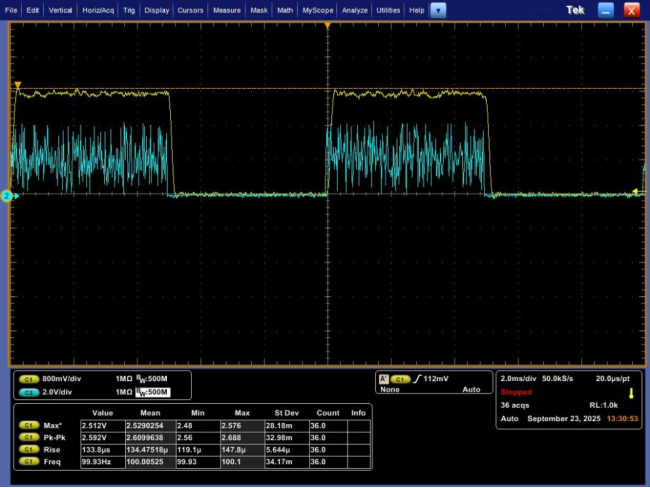
Task: Open the Mask menu
Action: [x=259, y=10]
